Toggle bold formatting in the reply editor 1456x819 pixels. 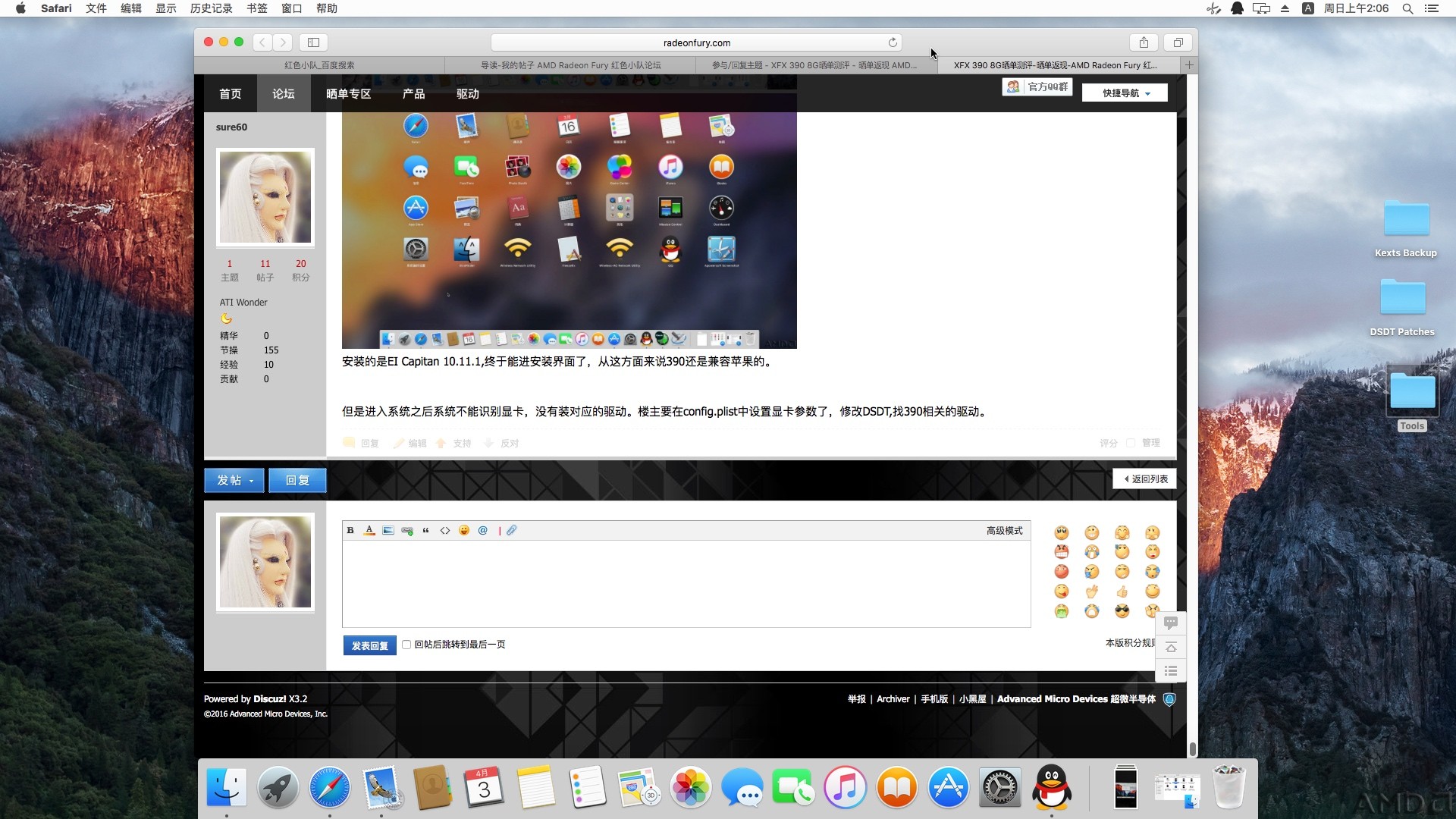point(350,531)
